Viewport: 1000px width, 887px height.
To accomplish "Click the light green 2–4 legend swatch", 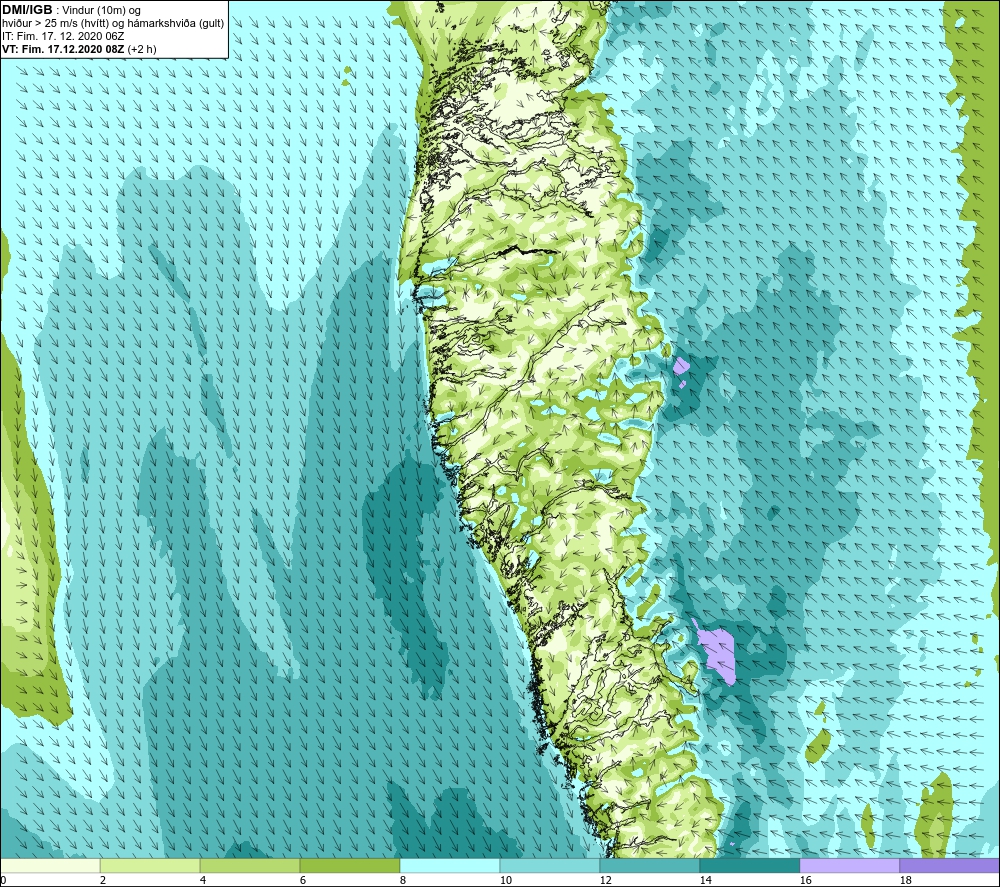I will coord(150,865).
